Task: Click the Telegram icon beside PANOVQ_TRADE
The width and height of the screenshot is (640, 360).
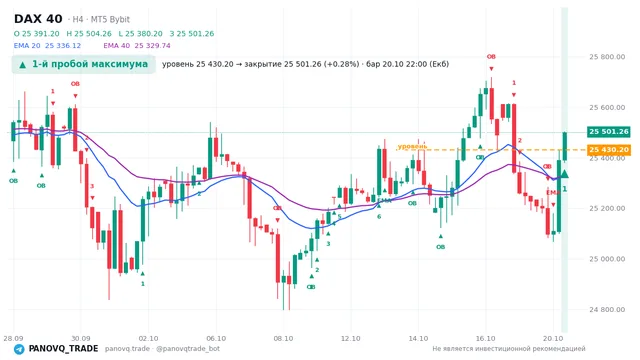Action: point(19,349)
